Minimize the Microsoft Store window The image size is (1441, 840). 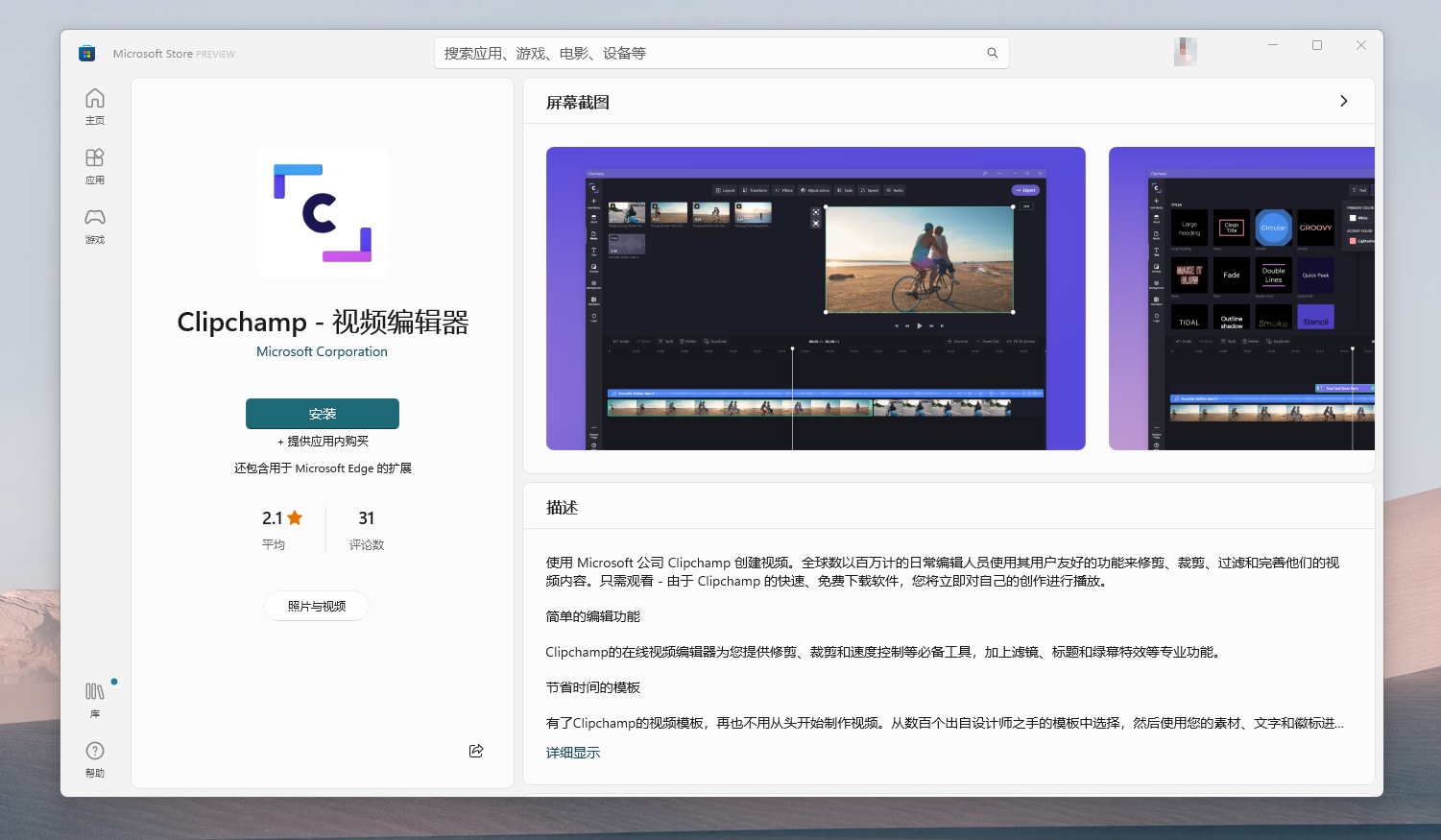point(1273,45)
